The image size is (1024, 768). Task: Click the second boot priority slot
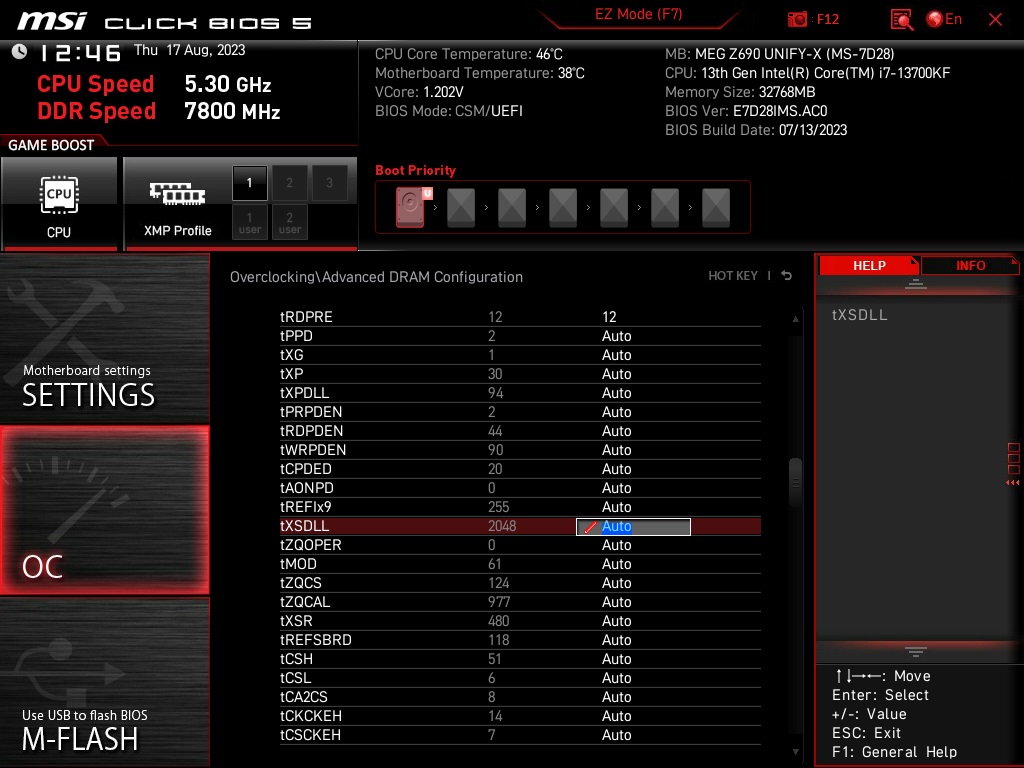(461, 208)
